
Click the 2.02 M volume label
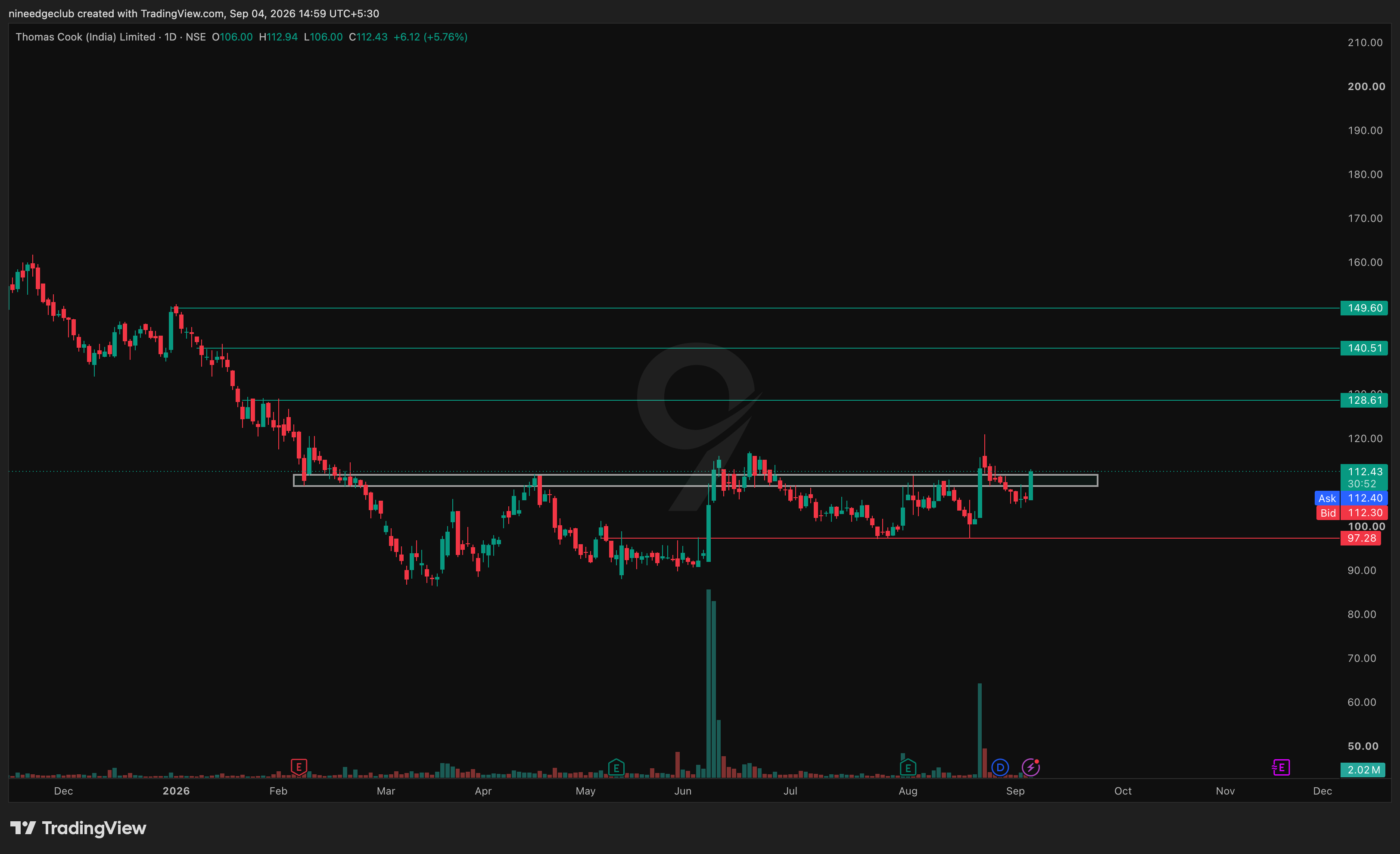[1364, 770]
